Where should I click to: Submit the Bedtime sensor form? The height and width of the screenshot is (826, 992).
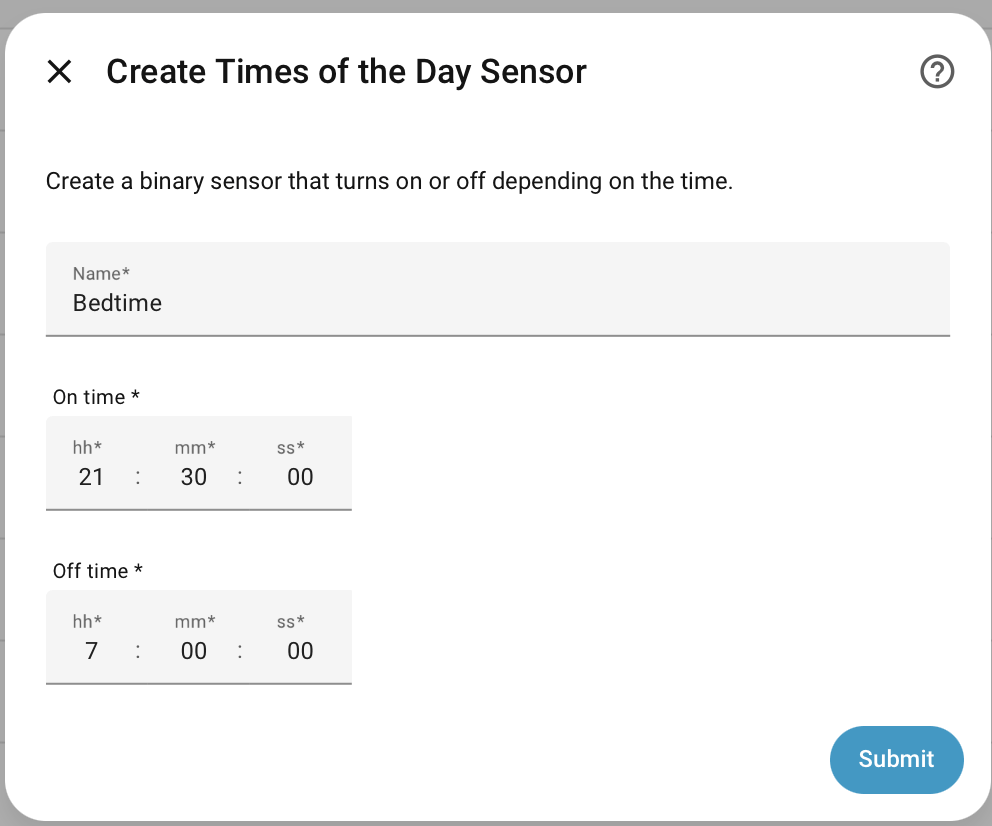896,760
